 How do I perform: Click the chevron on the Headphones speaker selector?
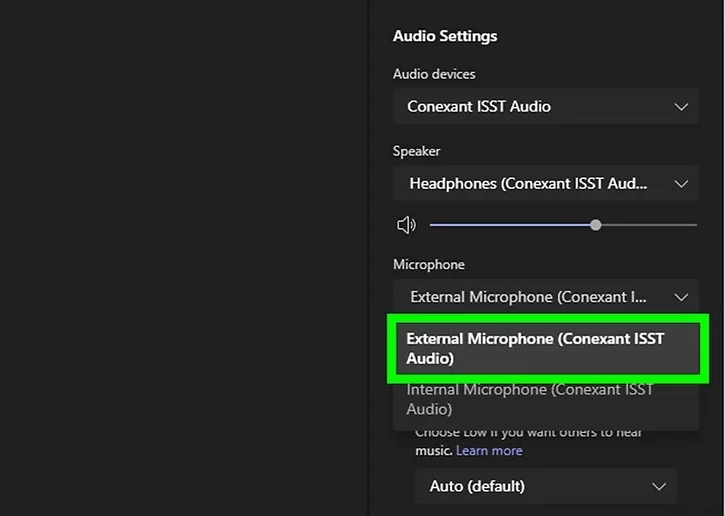pyautogui.click(x=681, y=184)
